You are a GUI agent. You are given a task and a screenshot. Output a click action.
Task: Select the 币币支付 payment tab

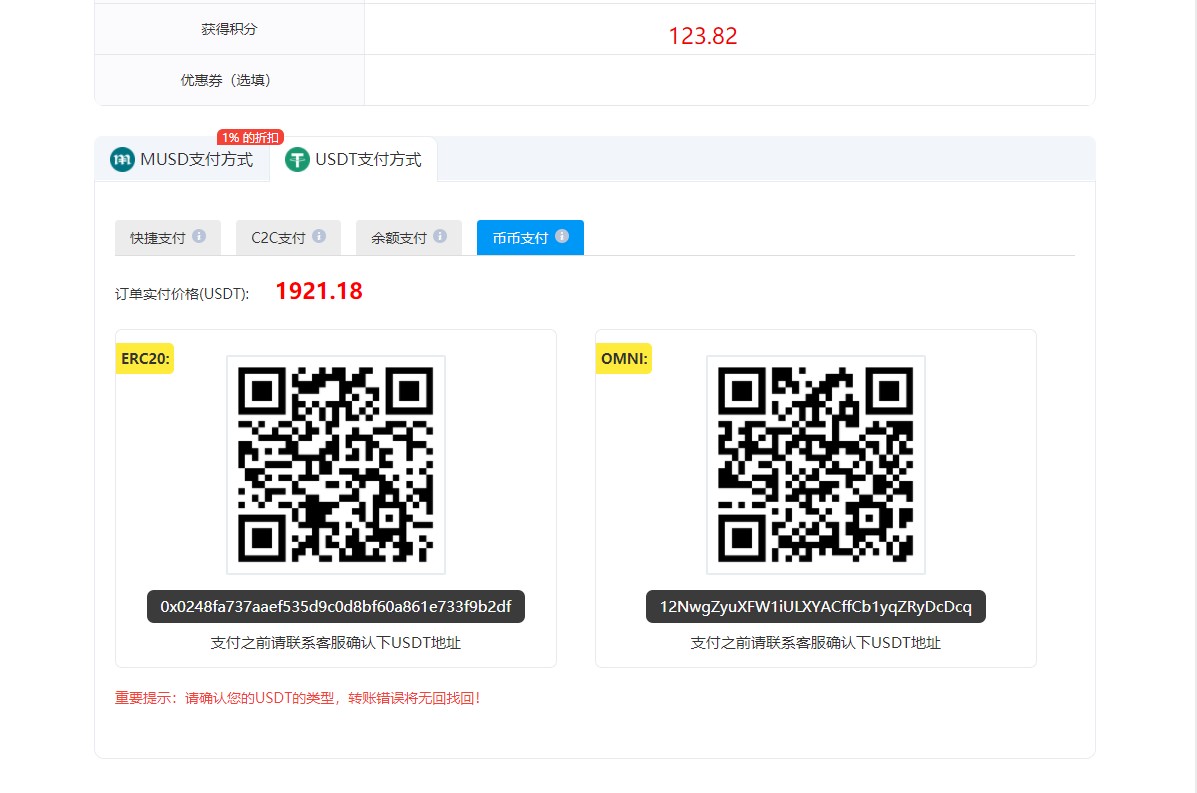click(531, 237)
